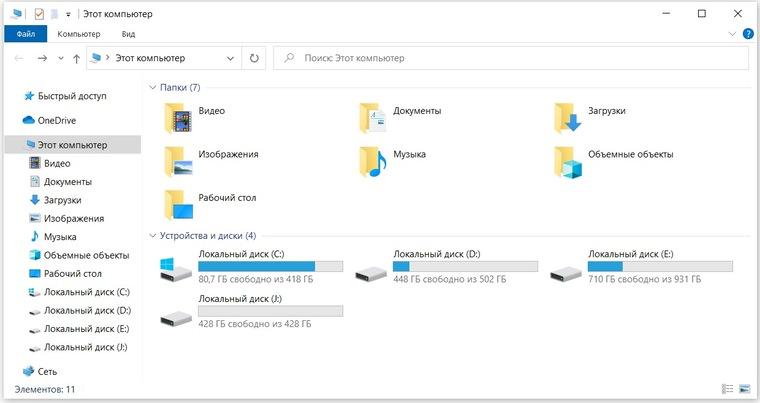Open the Загрузки folder icon in main pane
The width and height of the screenshot is (760, 403).
tap(567, 118)
